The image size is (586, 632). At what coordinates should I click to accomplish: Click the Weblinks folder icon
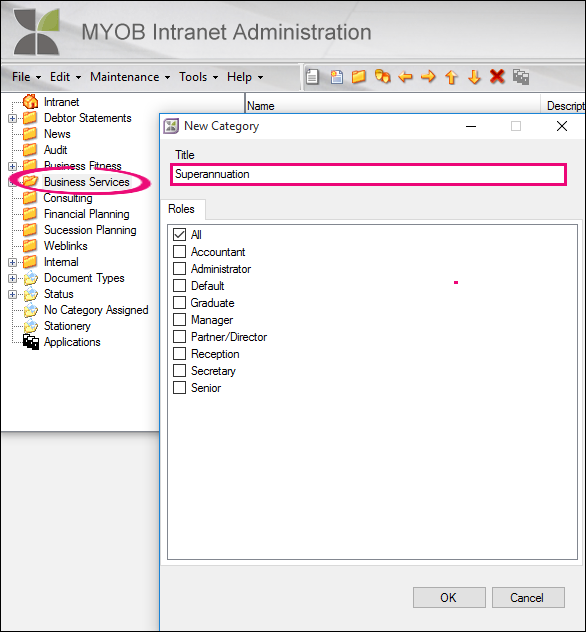pos(30,245)
